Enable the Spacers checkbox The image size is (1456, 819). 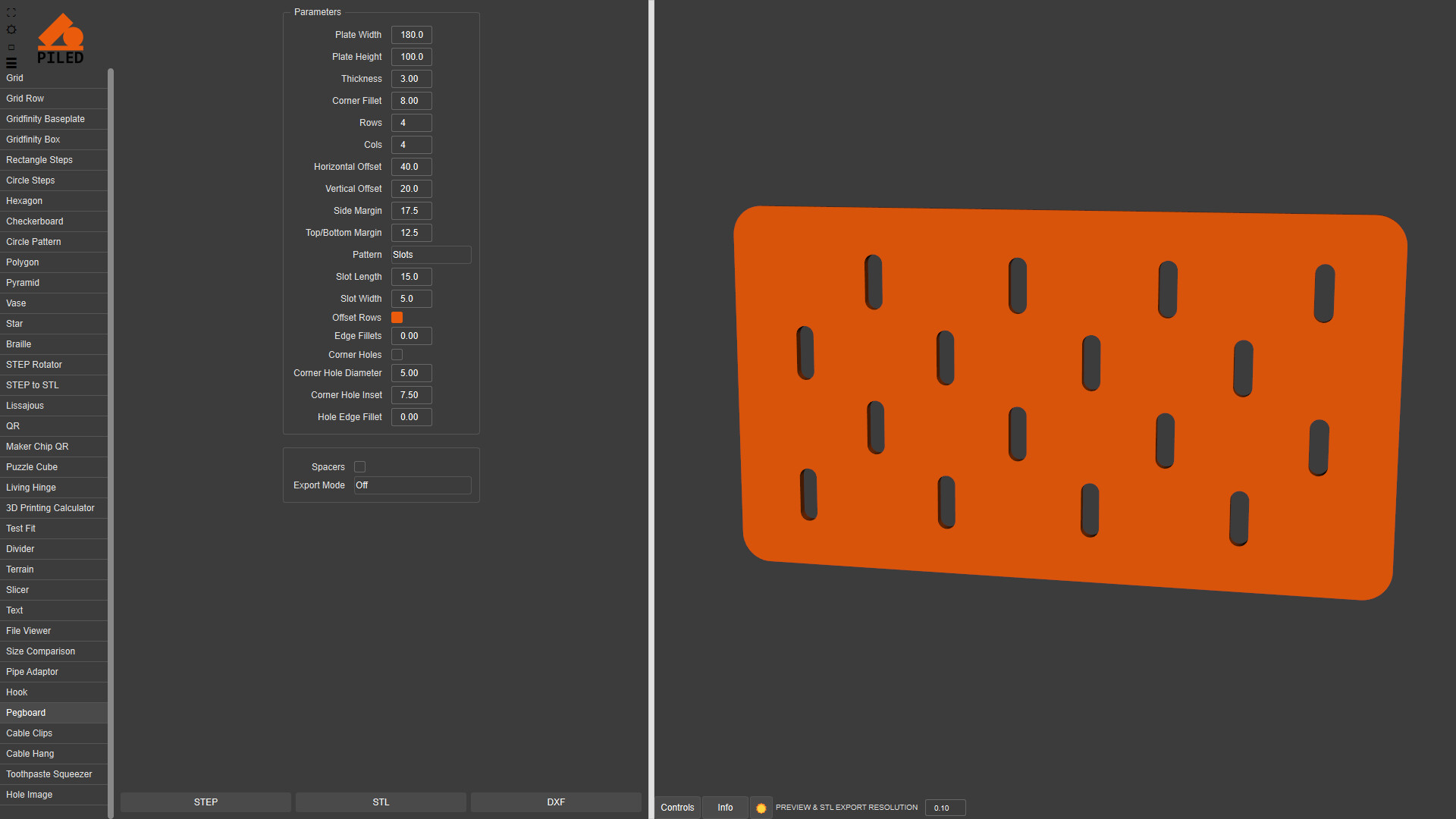tap(359, 467)
